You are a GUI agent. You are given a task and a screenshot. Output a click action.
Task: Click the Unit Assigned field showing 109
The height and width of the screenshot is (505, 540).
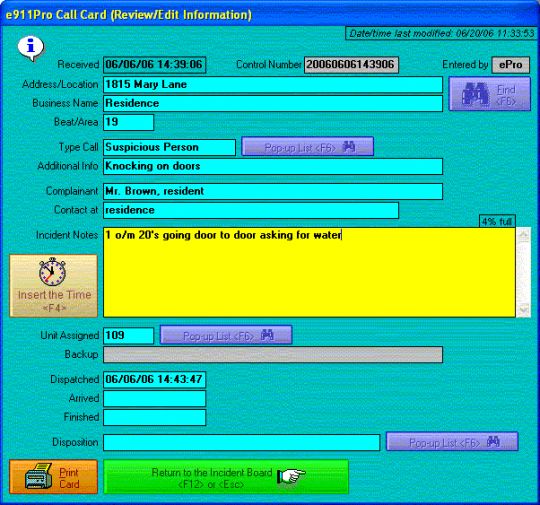point(128,336)
